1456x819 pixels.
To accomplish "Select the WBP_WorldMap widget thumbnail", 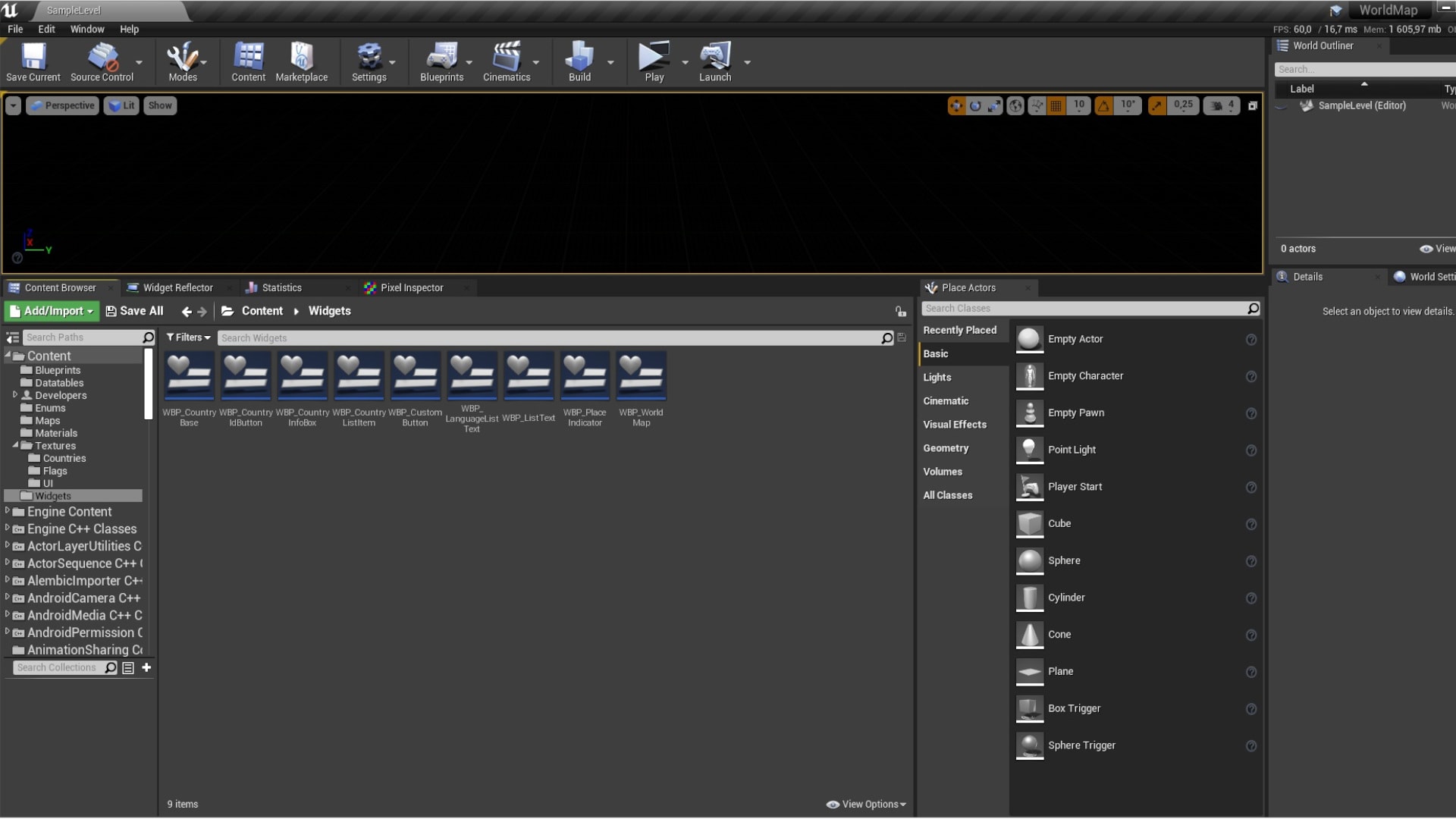I will click(641, 376).
